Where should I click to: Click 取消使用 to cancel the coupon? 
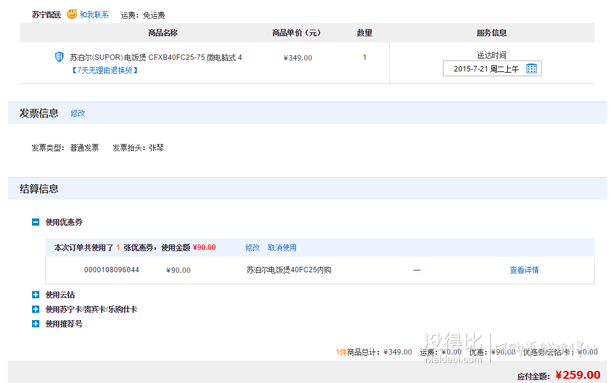(x=282, y=248)
